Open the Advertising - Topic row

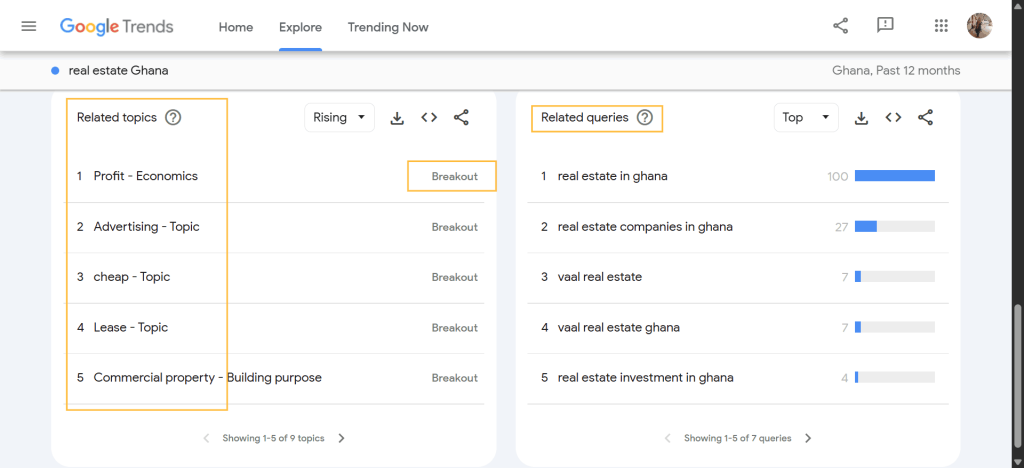146,227
